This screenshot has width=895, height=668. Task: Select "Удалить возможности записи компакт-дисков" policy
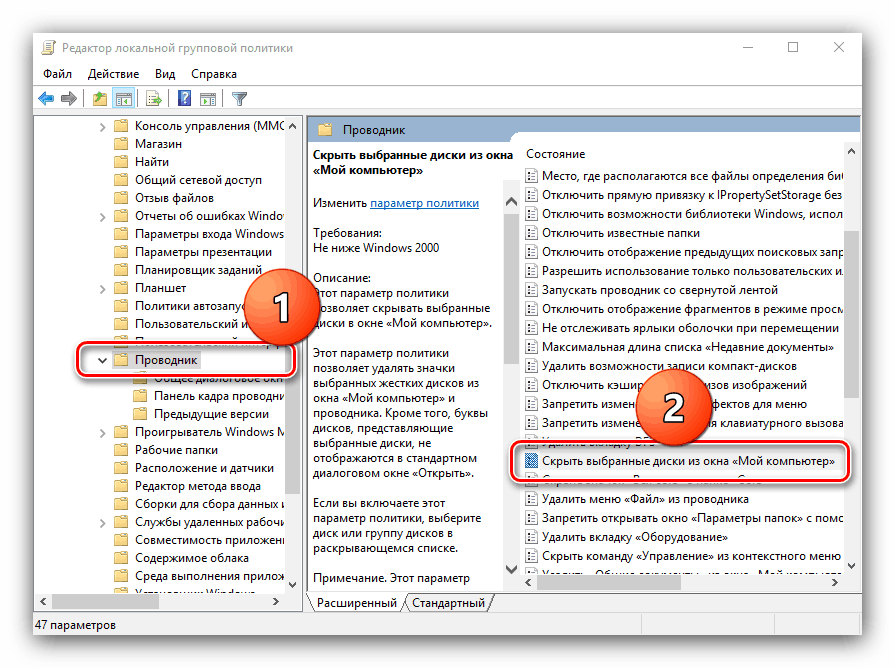pyautogui.click(x=669, y=366)
